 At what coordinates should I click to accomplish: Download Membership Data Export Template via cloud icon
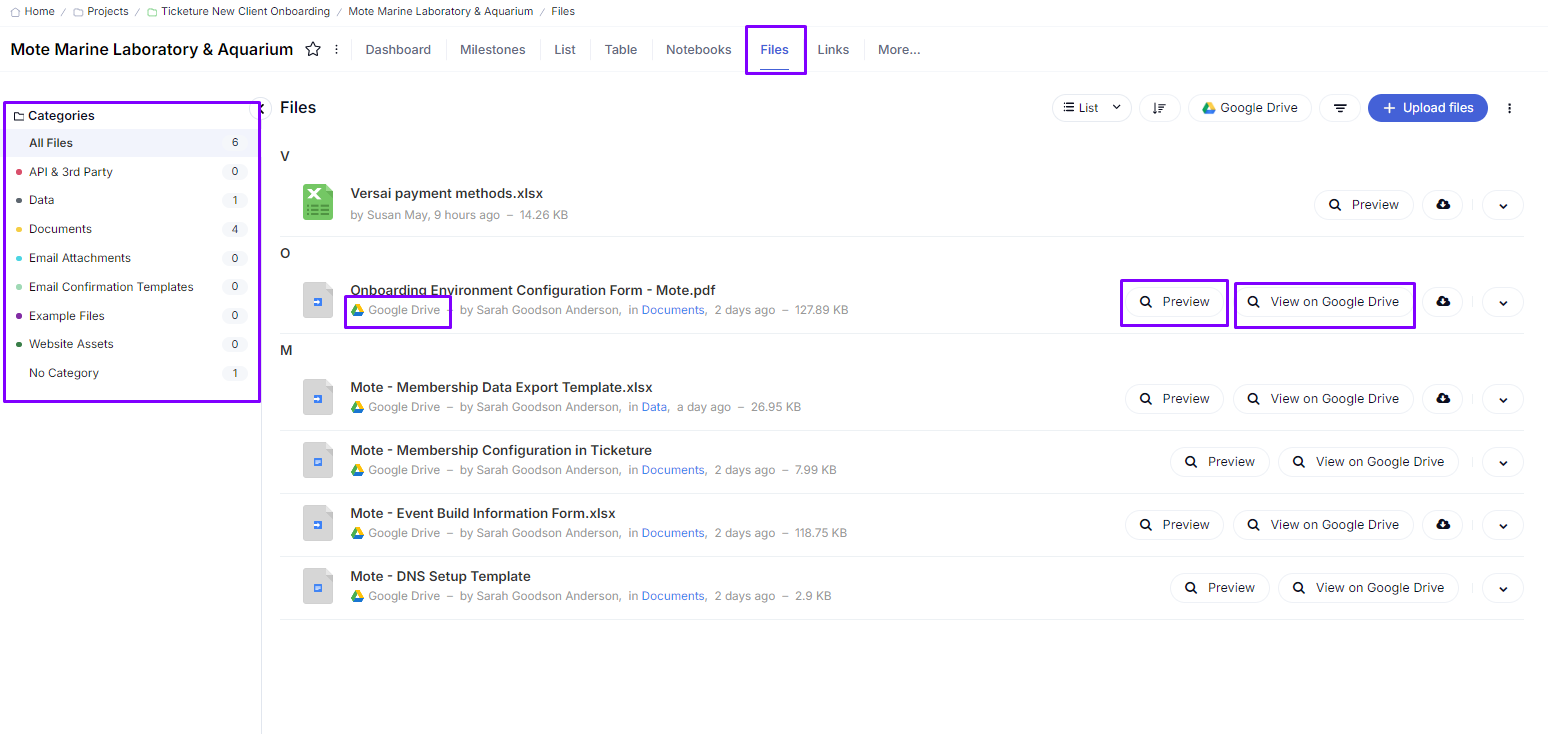(x=1443, y=399)
